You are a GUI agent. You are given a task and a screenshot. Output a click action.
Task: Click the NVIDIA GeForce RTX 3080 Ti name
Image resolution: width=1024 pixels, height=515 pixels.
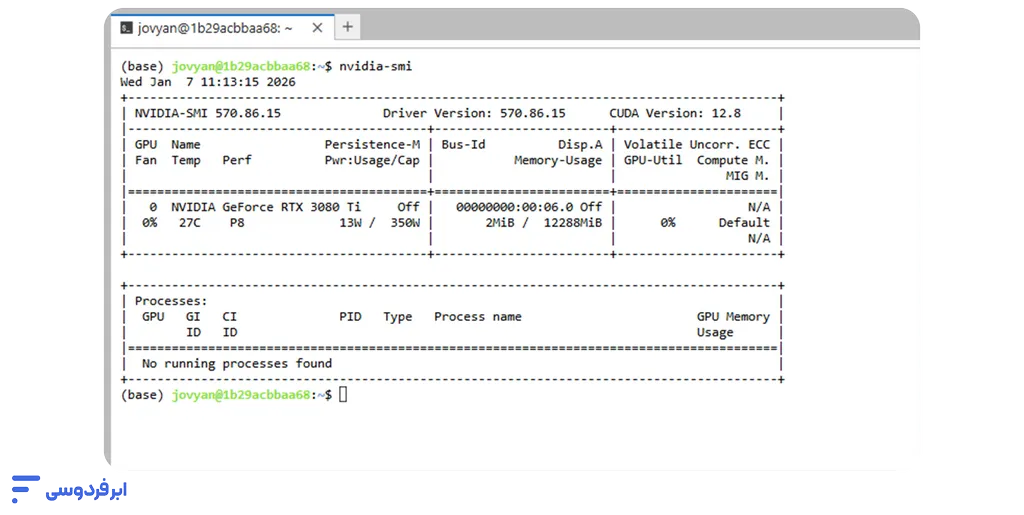(265, 206)
